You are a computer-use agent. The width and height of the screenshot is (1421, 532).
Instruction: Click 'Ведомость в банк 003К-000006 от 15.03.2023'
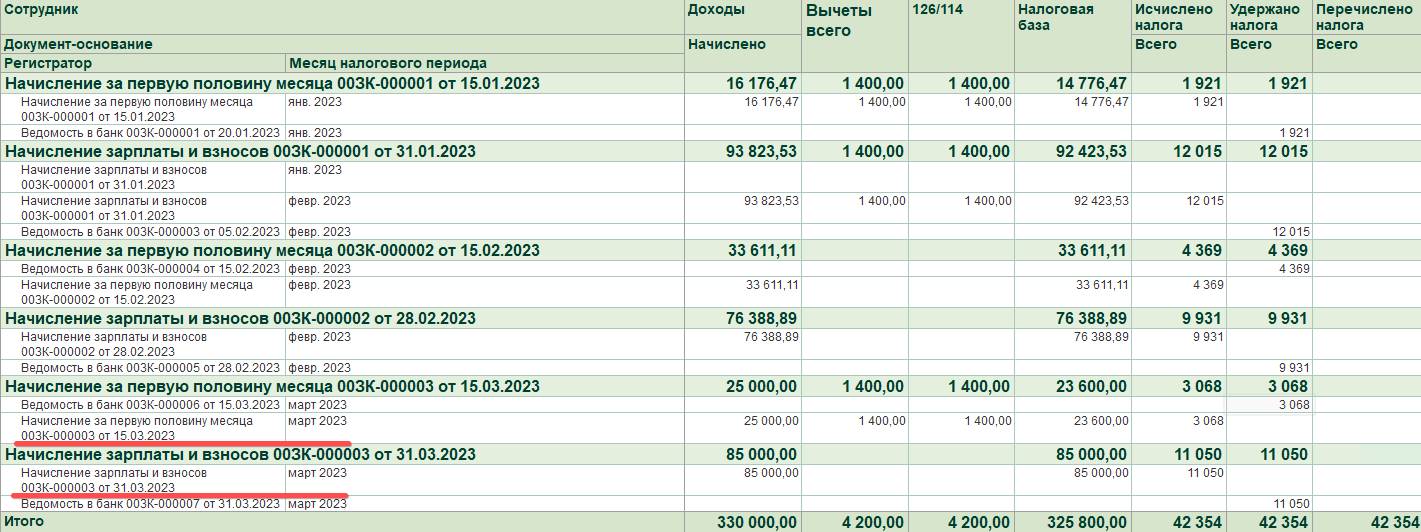pyautogui.click(x=150, y=405)
